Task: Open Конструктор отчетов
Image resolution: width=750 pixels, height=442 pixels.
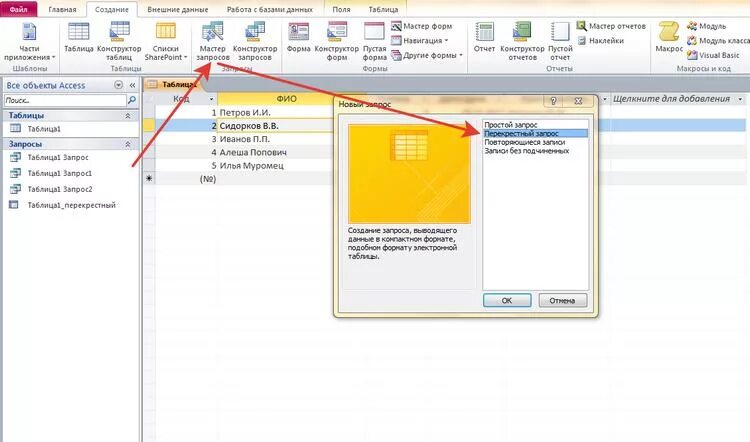Action: 522,42
